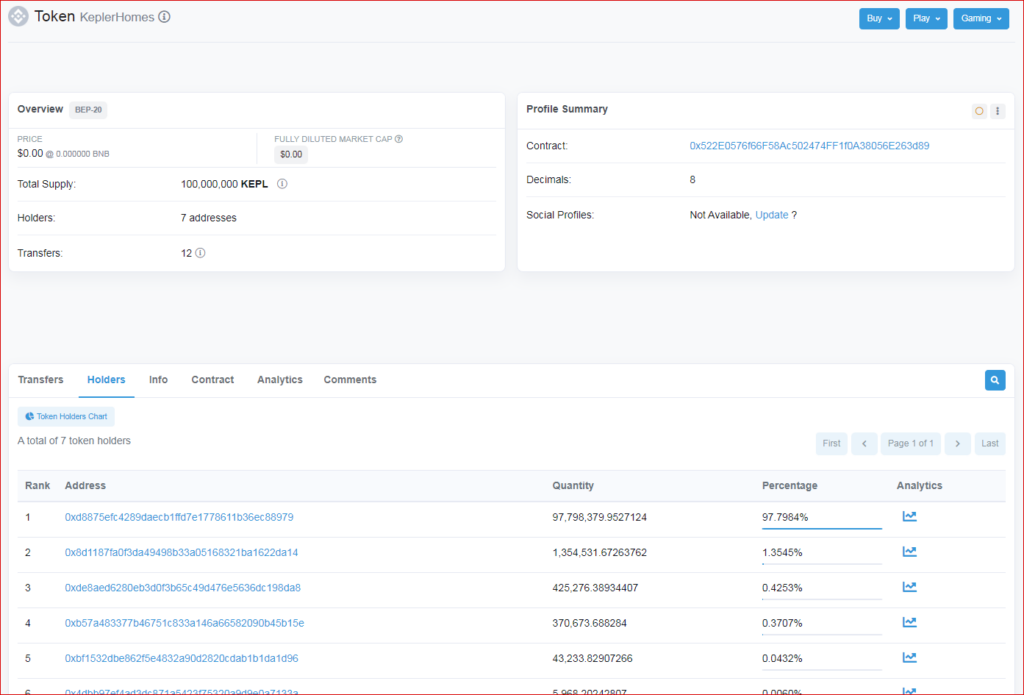This screenshot has width=1024, height=695.
Task: Open holder address 0x8d1187fa0f3da49498b33a
Action: tap(182, 552)
